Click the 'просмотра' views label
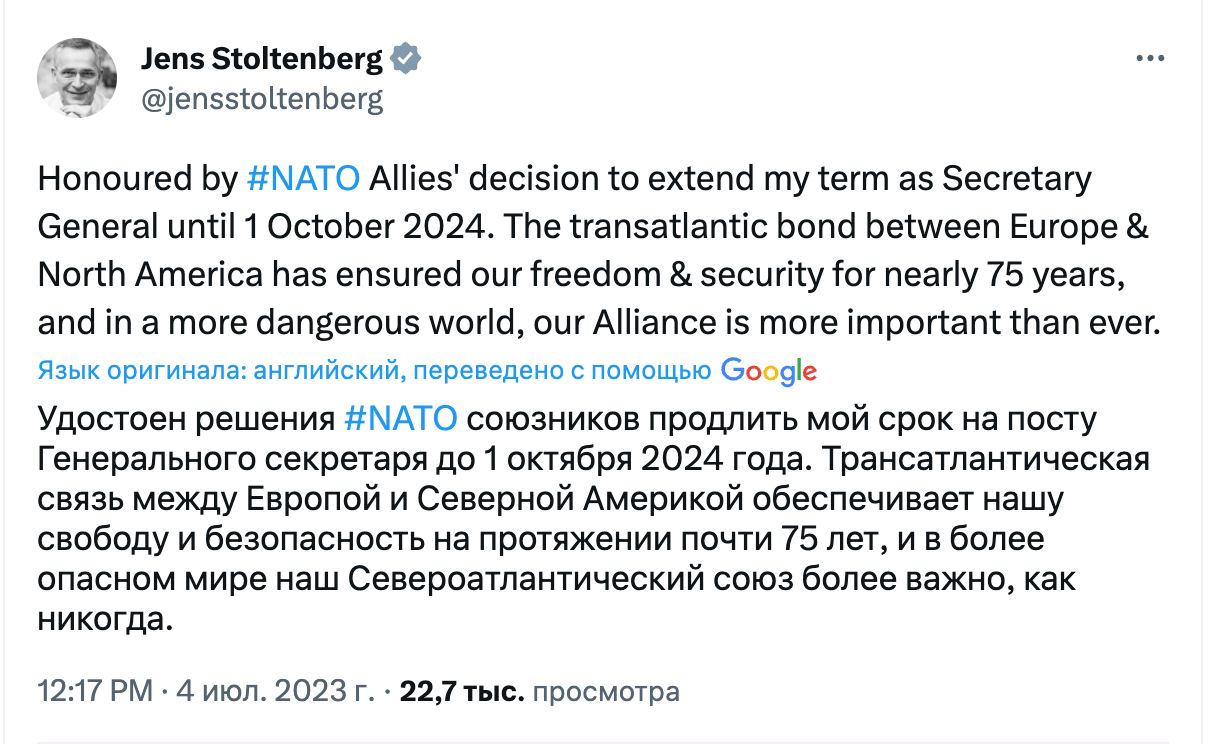The width and height of the screenshot is (1208, 744). [x=606, y=691]
